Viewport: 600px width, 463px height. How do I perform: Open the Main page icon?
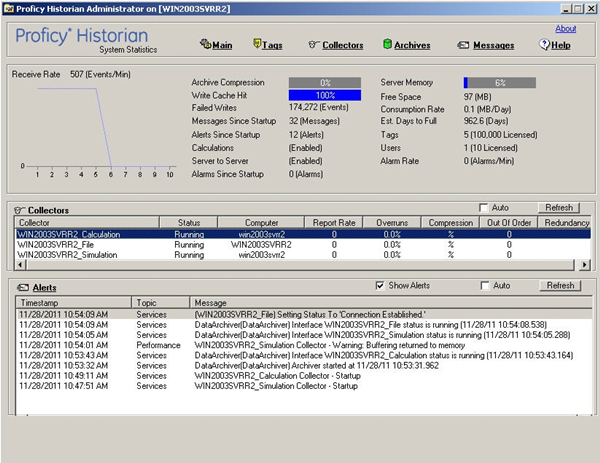pos(205,45)
